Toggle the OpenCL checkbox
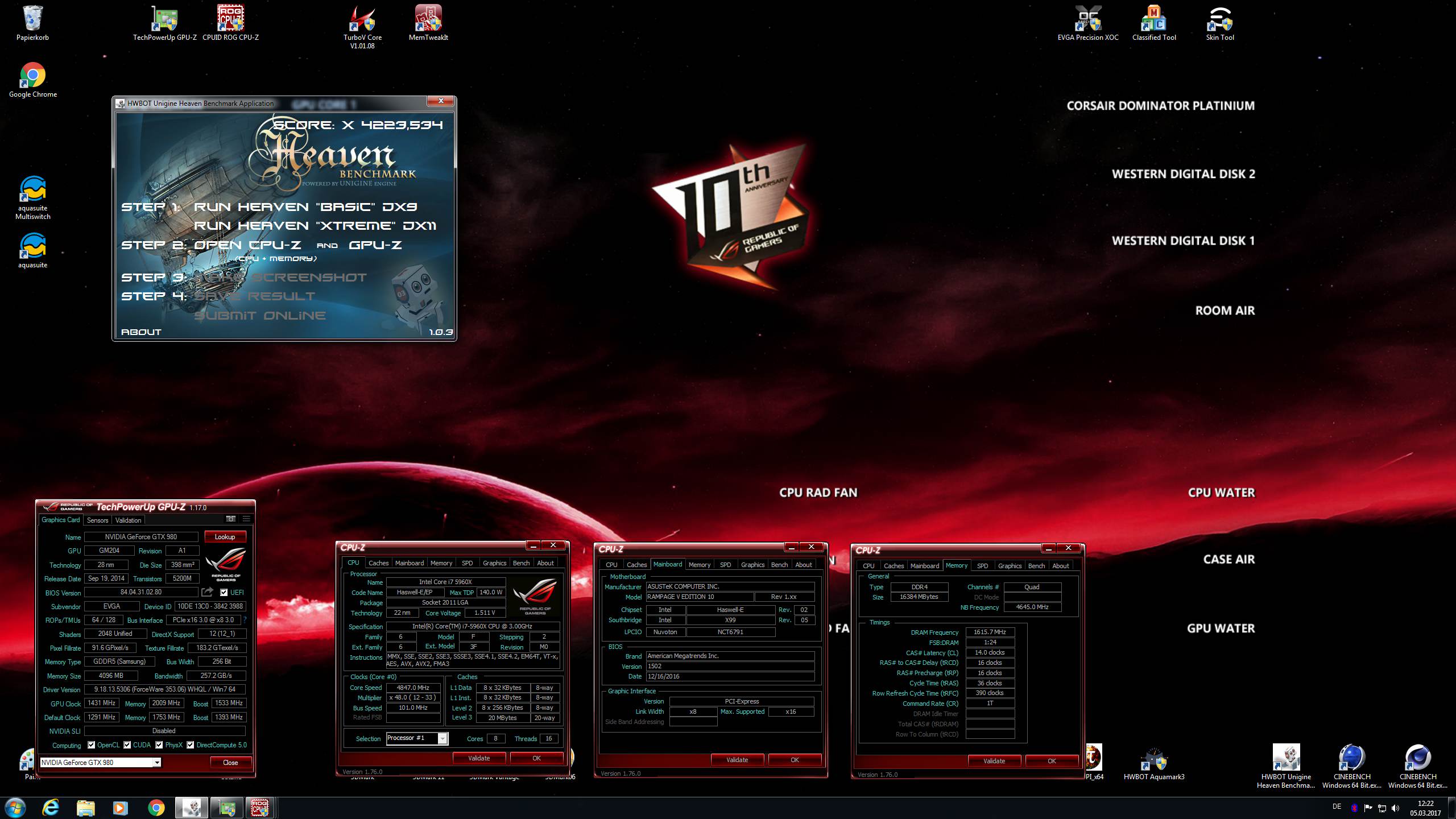 tap(91, 745)
